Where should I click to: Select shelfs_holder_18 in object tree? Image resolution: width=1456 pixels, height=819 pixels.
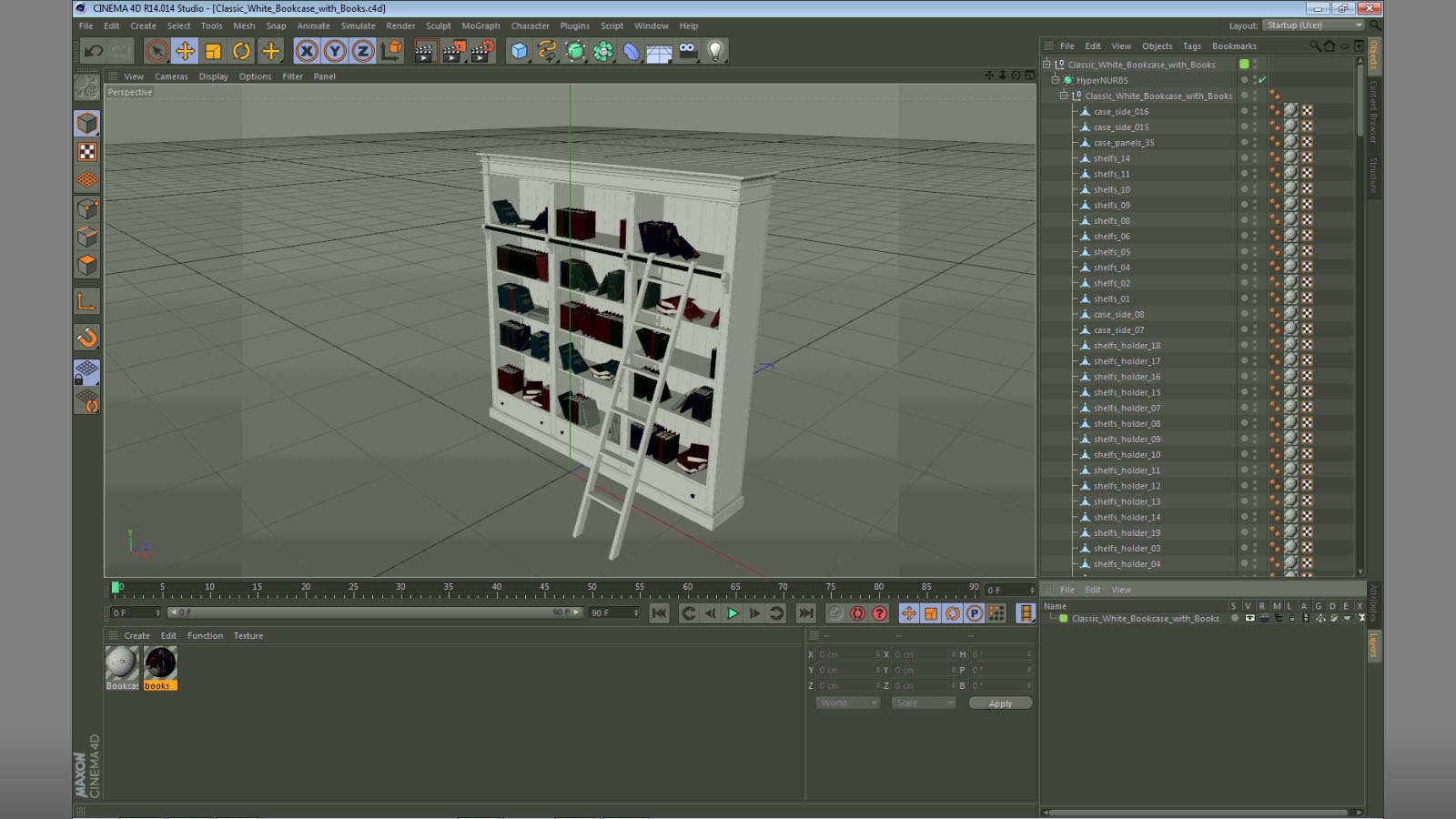1127,346
